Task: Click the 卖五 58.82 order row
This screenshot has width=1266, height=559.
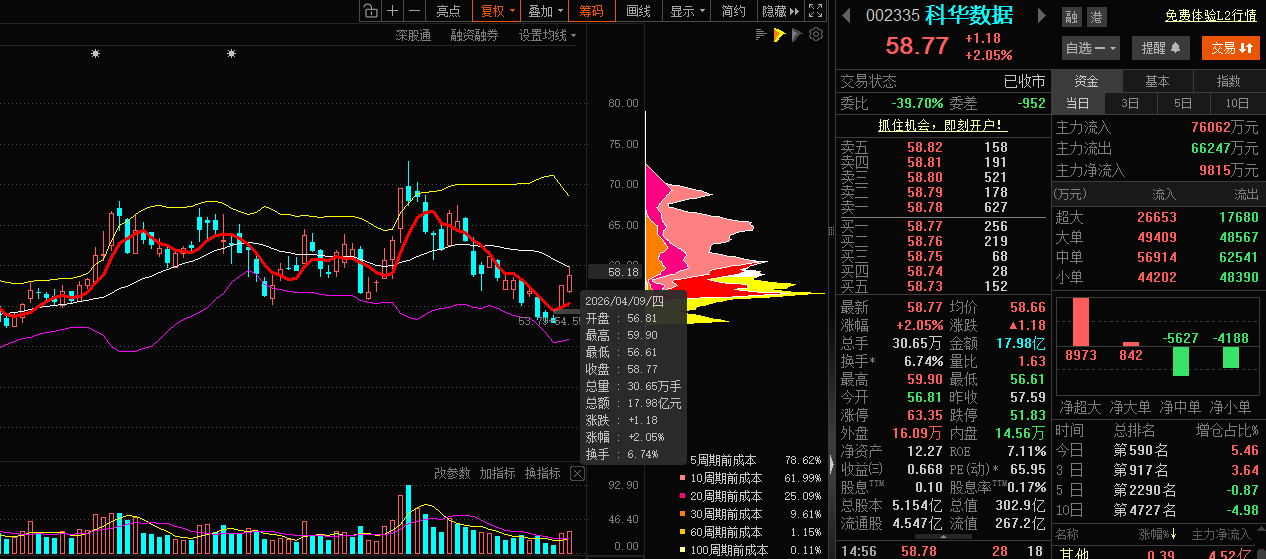Action: click(941, 147)
